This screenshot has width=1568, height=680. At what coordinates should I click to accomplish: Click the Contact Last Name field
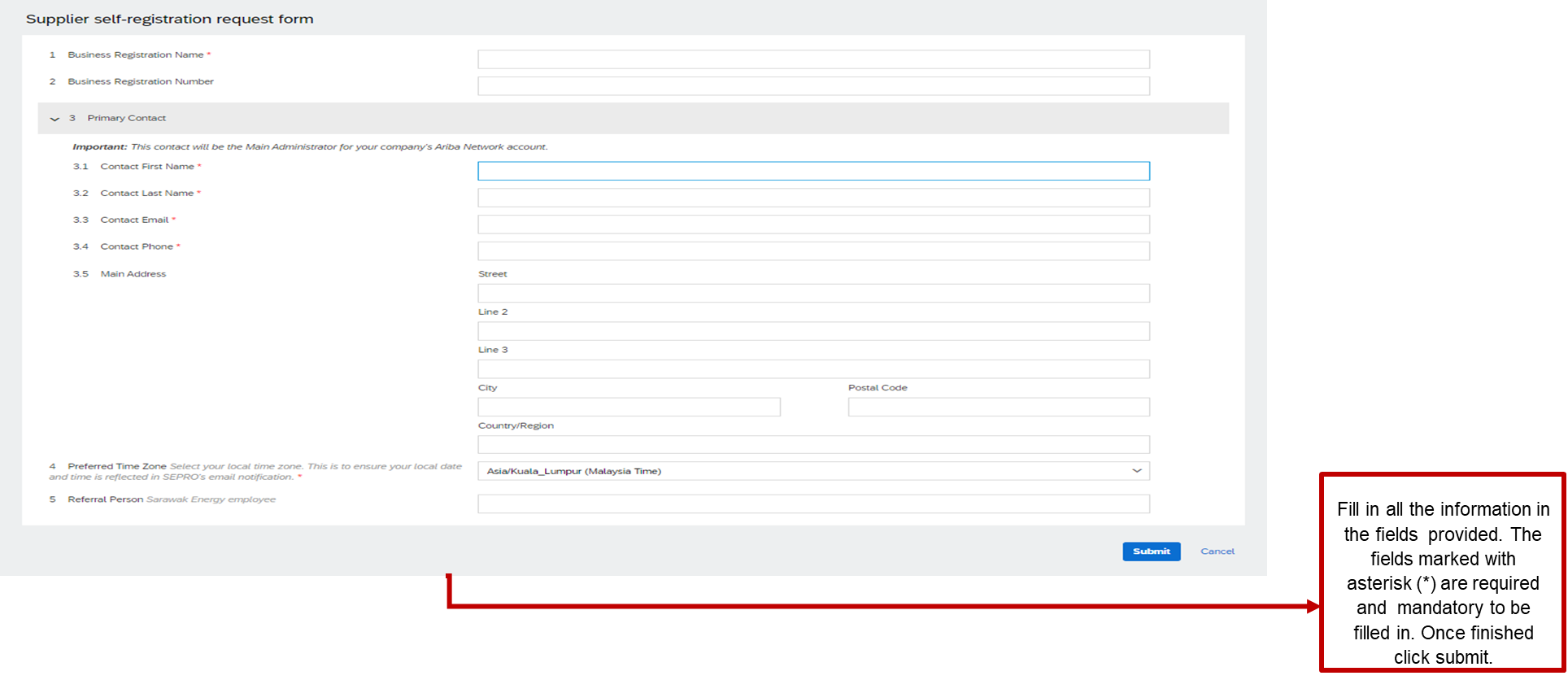813,198
